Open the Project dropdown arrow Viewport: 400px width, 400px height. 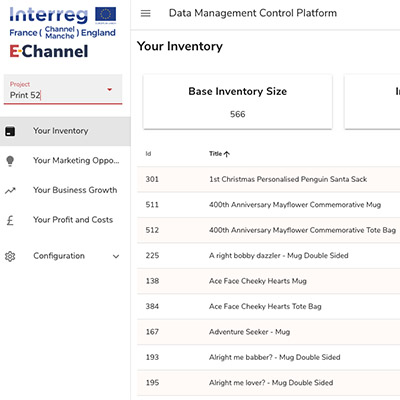click(109, 90)
